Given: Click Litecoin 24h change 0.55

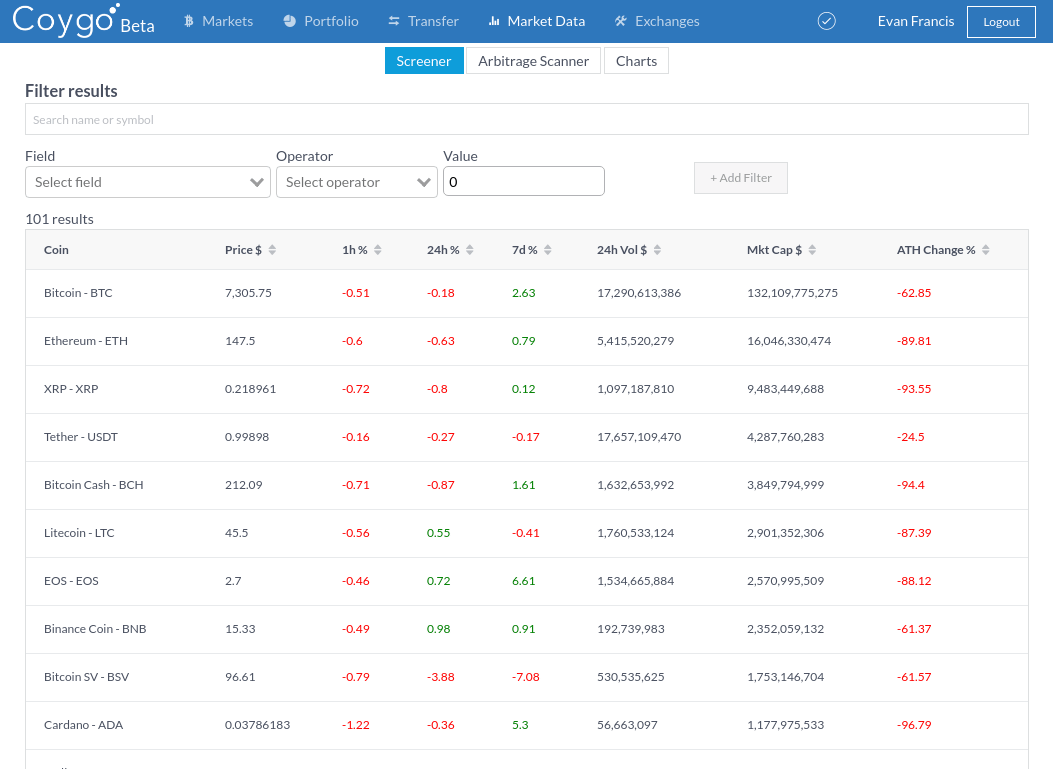Looking at the screenshot, I should point(439,533).
